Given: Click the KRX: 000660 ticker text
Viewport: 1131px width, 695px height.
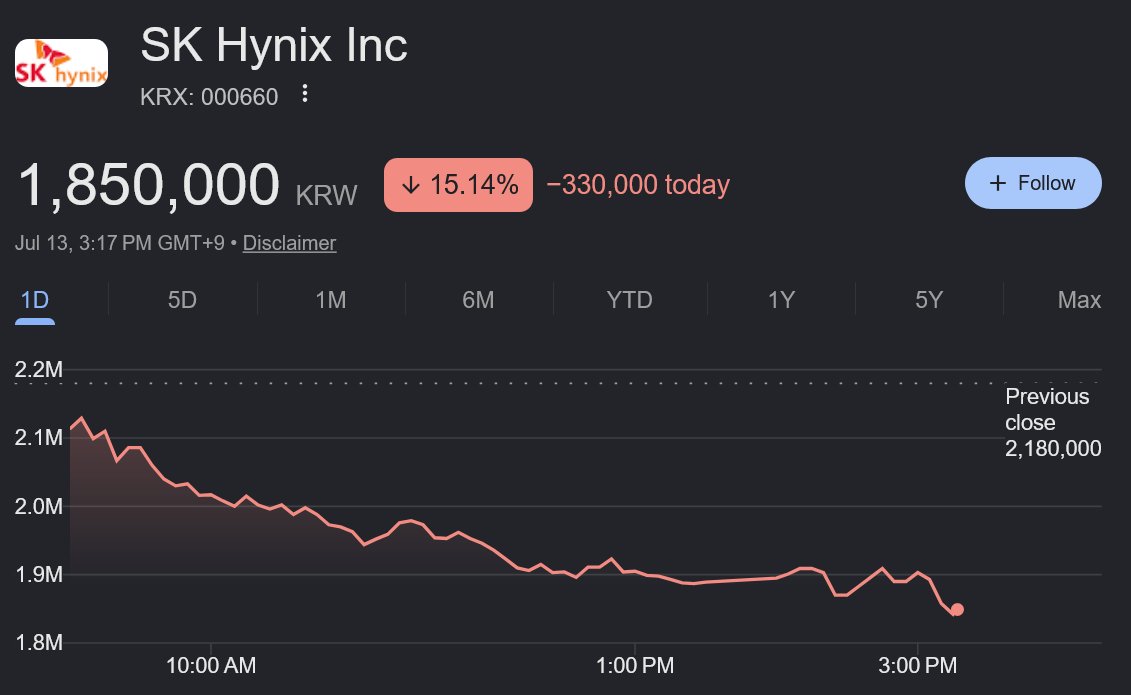Looking at the screenshot, I should pos(209,97).
